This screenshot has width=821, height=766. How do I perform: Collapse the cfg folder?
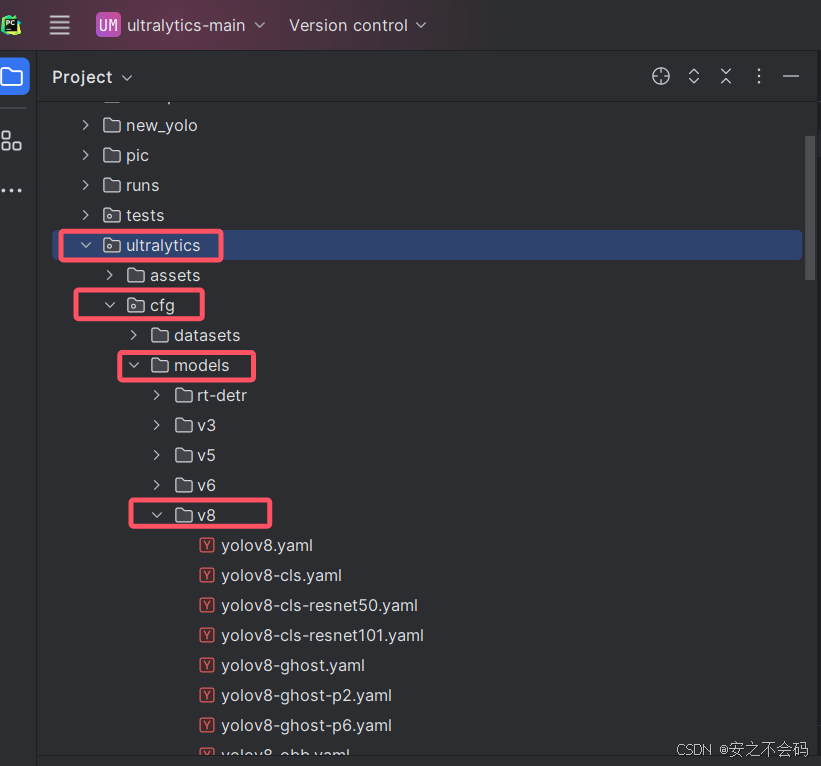pos(110,305)
